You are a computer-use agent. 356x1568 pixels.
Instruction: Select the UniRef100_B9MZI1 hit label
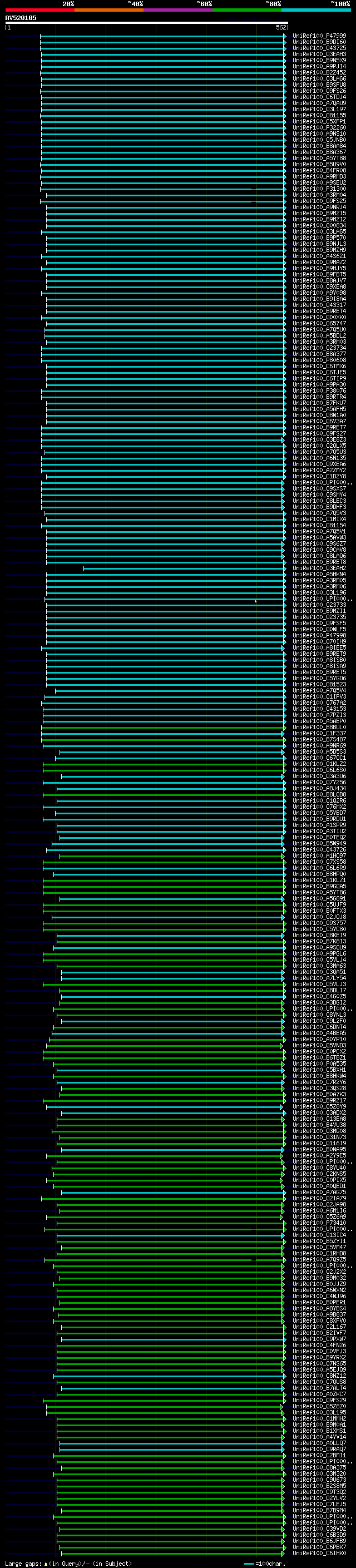coord(319,611)
